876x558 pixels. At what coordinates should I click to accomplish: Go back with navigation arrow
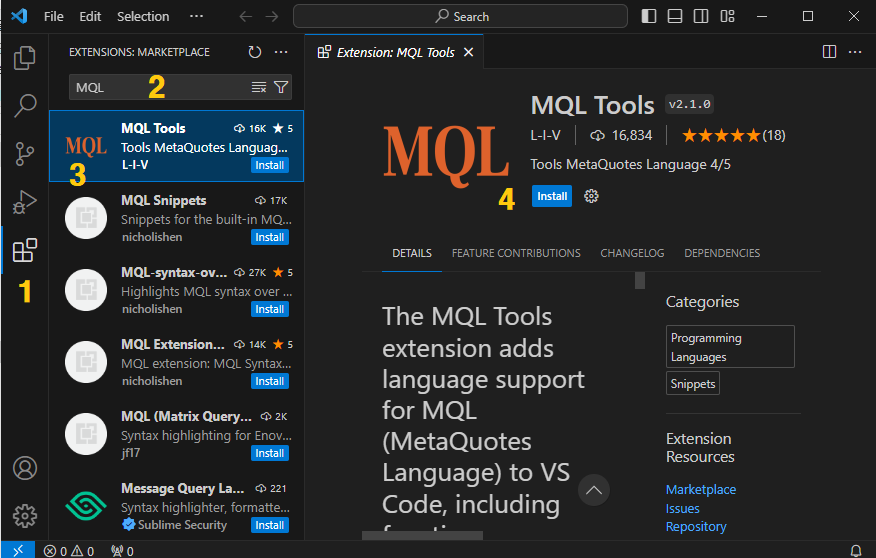(x=245, y=17)
